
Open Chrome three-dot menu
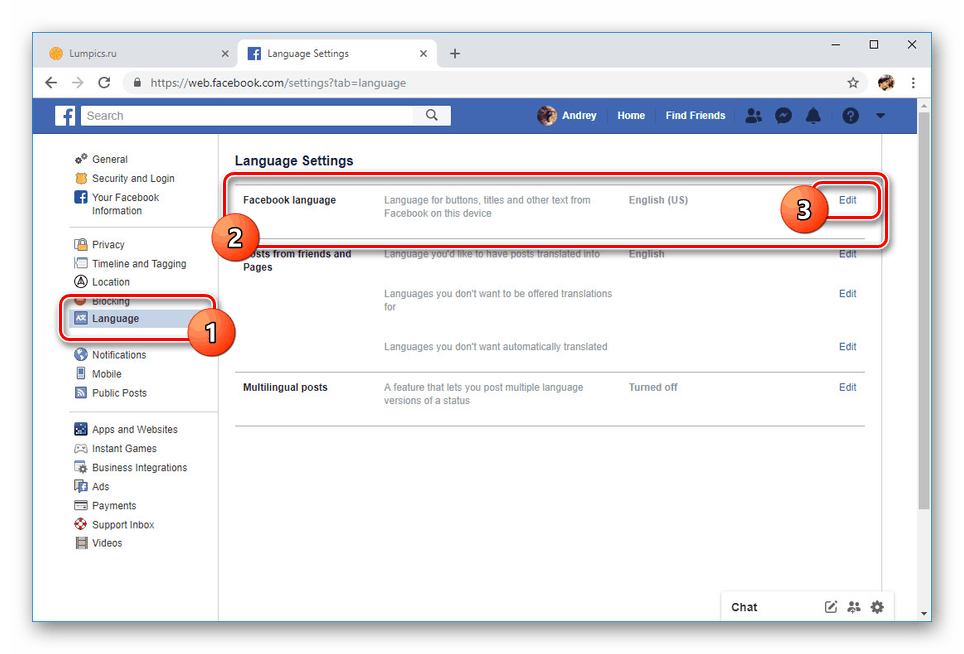click(x=913, y=82)
